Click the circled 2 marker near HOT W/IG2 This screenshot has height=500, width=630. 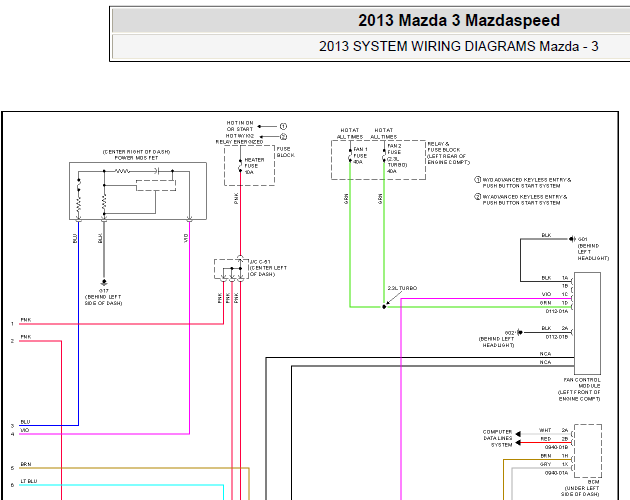coord(283,137)
